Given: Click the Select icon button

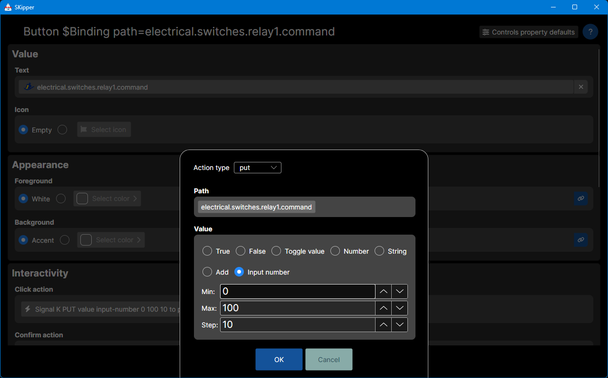Looking at the screenshot, I should tap(104, 129).
